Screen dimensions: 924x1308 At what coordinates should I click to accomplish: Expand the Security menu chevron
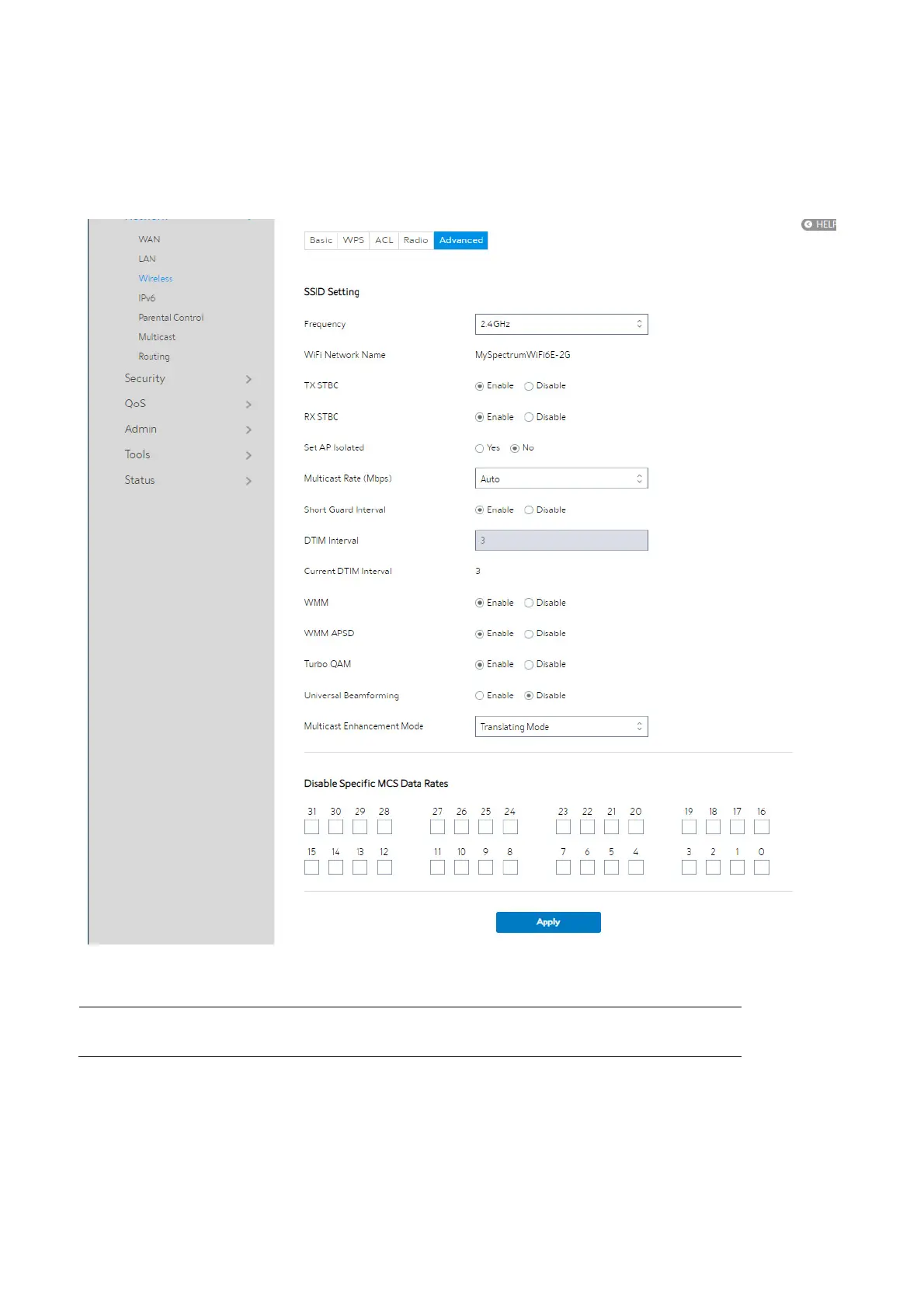point(248,379)
